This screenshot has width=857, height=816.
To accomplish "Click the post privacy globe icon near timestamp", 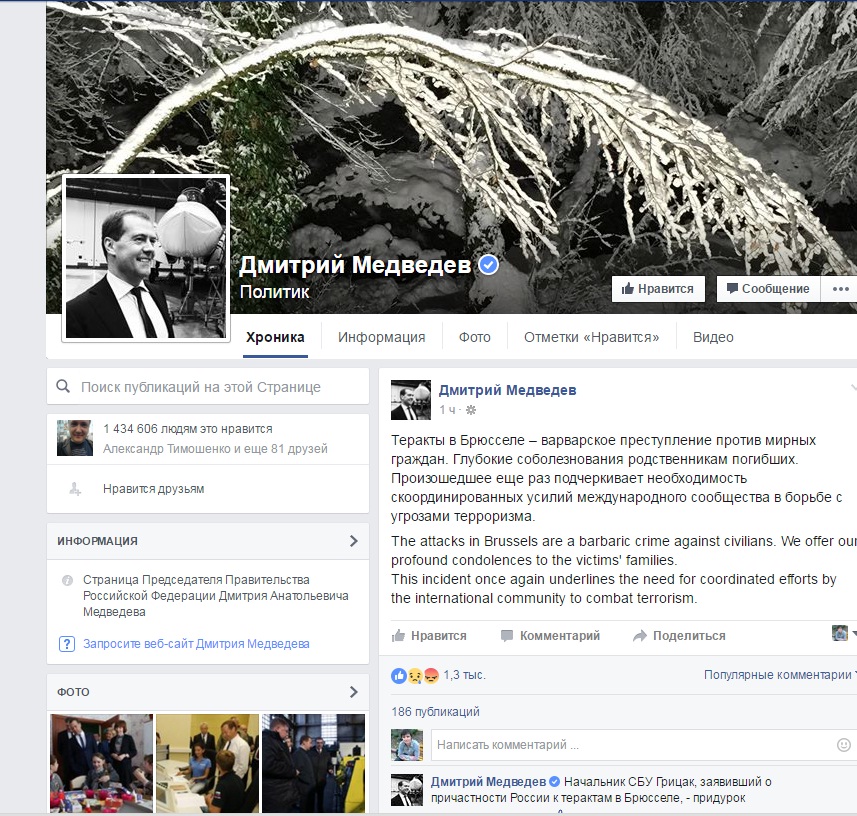I will coord(472,410).
